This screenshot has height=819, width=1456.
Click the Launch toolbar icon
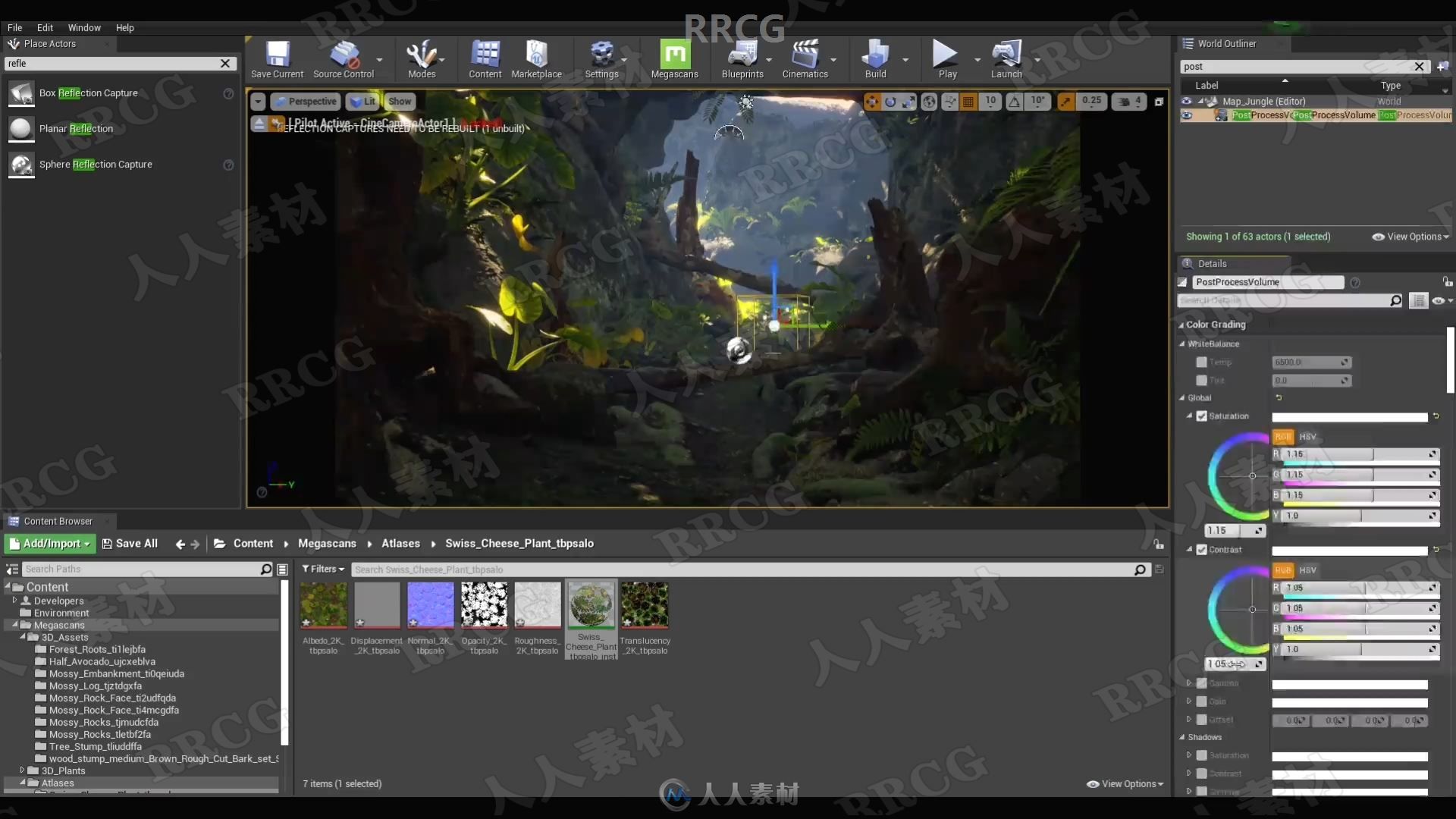pyautogui.click(x=1005, y=55)
